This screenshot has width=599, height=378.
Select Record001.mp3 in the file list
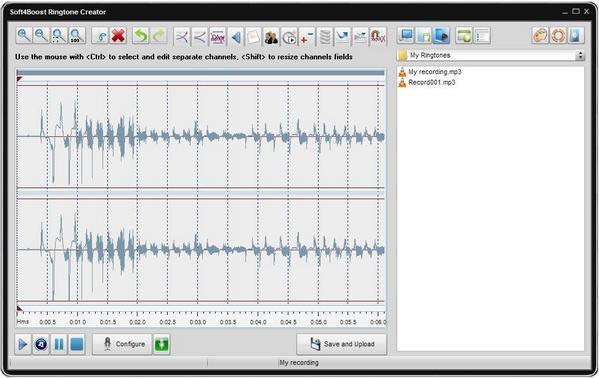[x=427, y=82]
